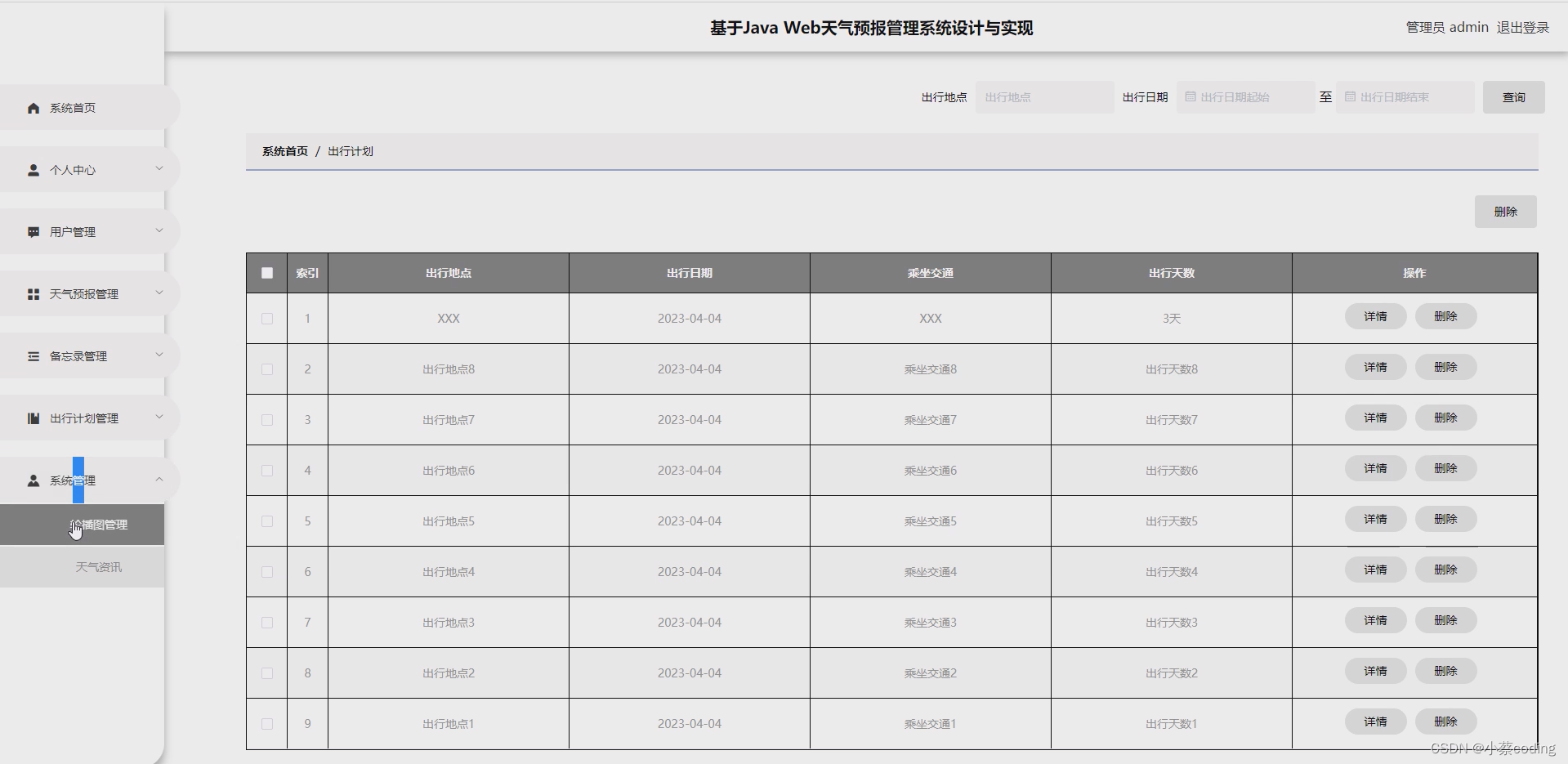1568x764 pixels.
Task: Select 出行计划管理 sidebar menu
Action: pyautogui.click(x=88, y=418)
